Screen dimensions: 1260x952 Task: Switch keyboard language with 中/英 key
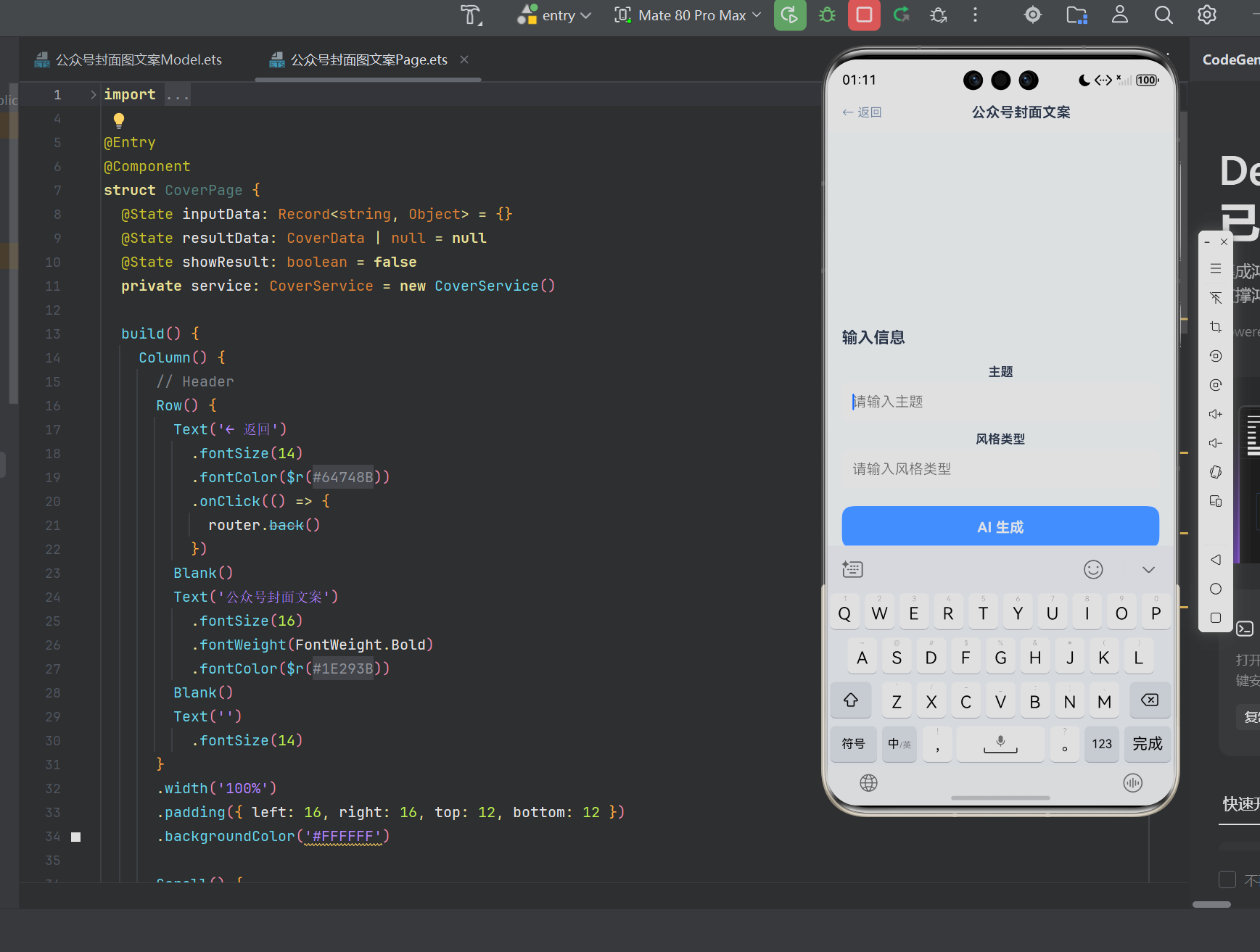(899, 744)
